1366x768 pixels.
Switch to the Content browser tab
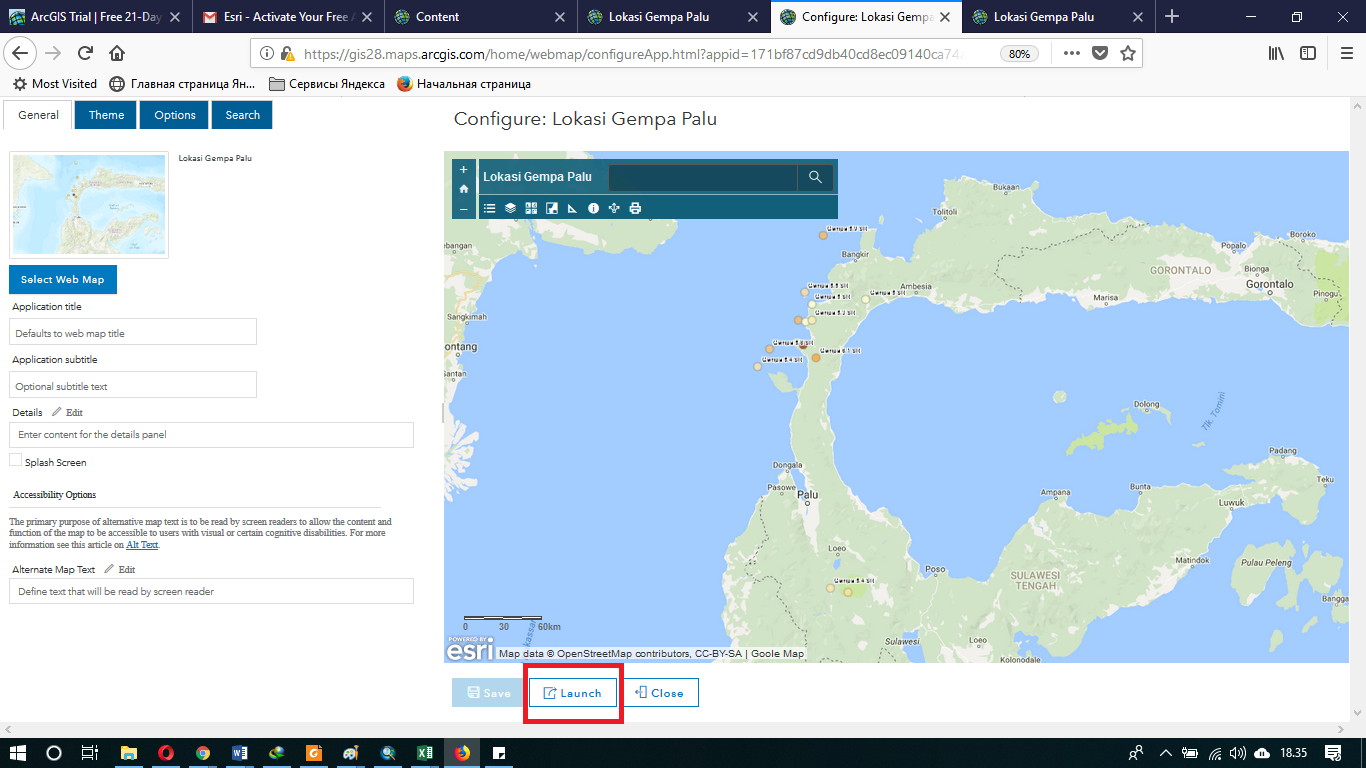click(481, 16)
